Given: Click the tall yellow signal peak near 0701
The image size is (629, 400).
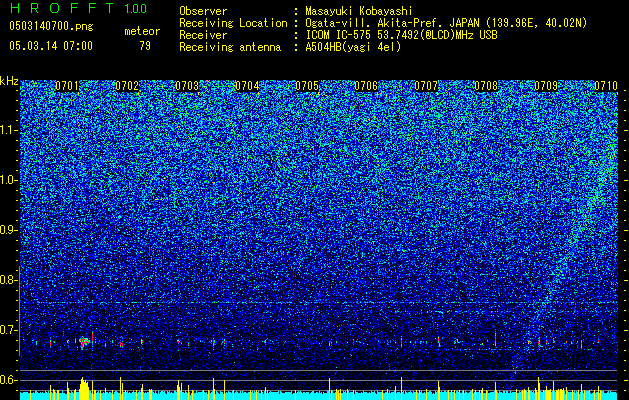Looking at the screenshot, I should [83, 388].
